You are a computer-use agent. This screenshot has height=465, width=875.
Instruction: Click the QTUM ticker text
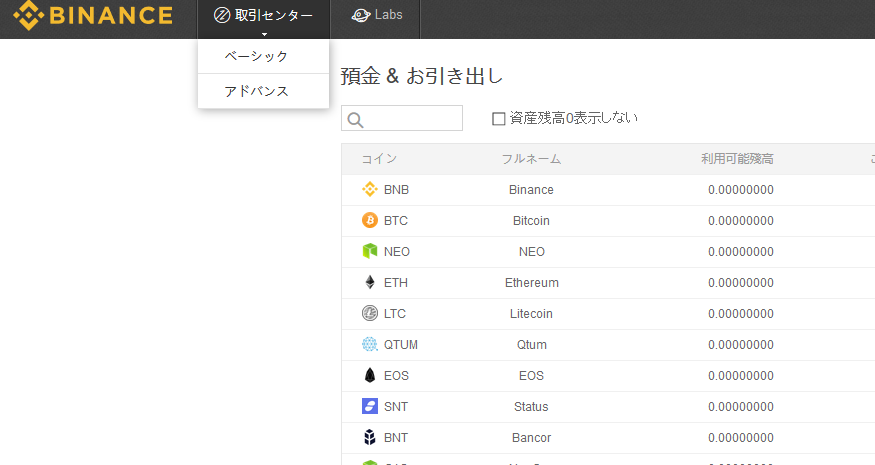[x=401, y=345]
